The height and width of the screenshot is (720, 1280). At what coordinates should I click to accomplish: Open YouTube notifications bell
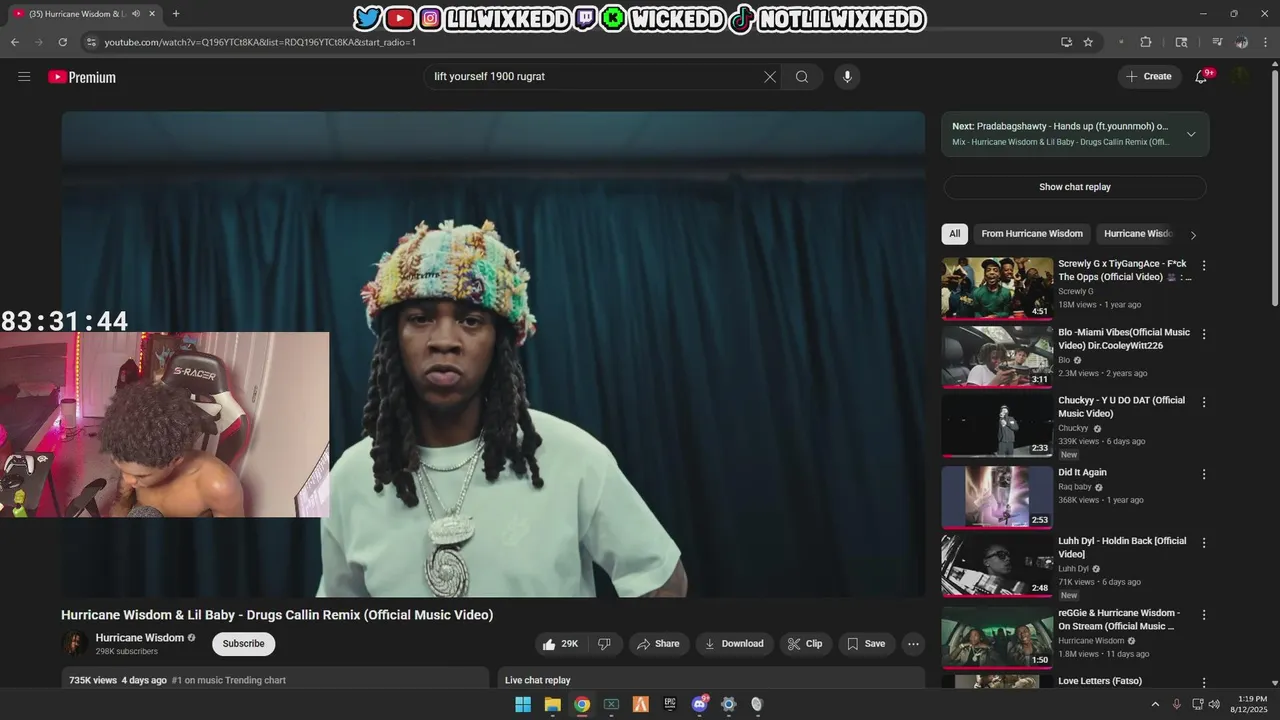click(1202, 77)
